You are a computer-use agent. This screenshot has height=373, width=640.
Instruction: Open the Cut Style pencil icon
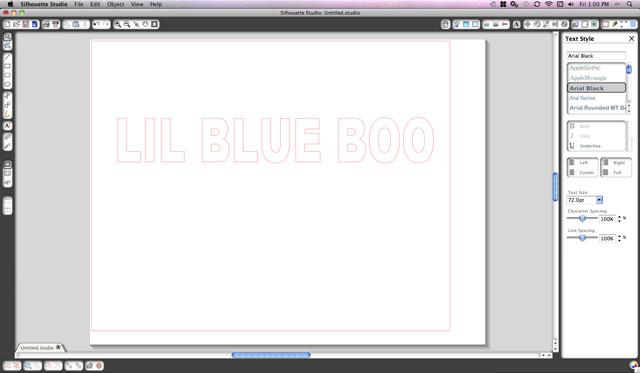(x=615, y=24)
